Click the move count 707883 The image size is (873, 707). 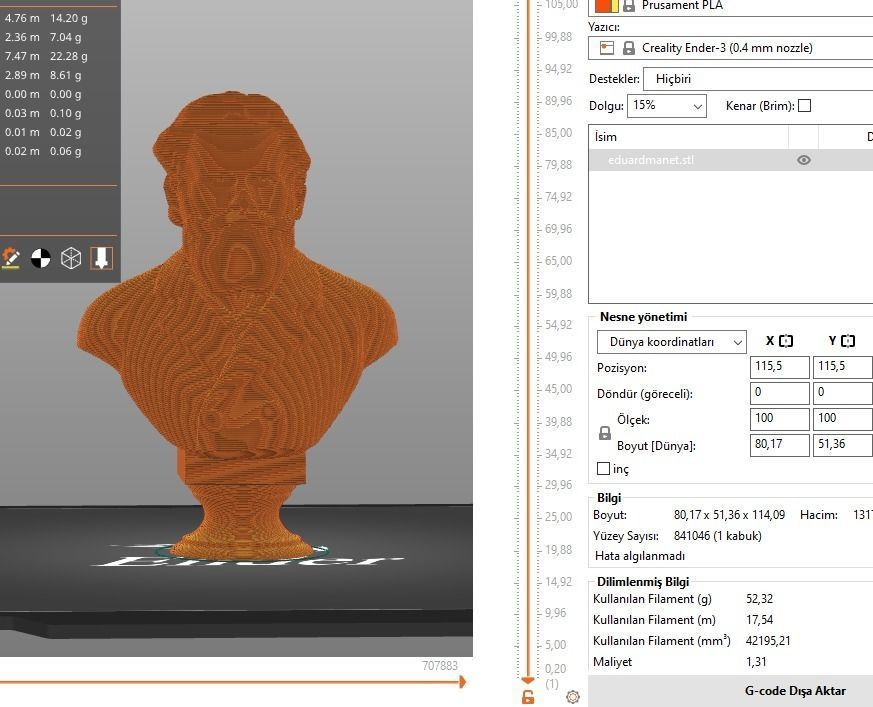440,666
